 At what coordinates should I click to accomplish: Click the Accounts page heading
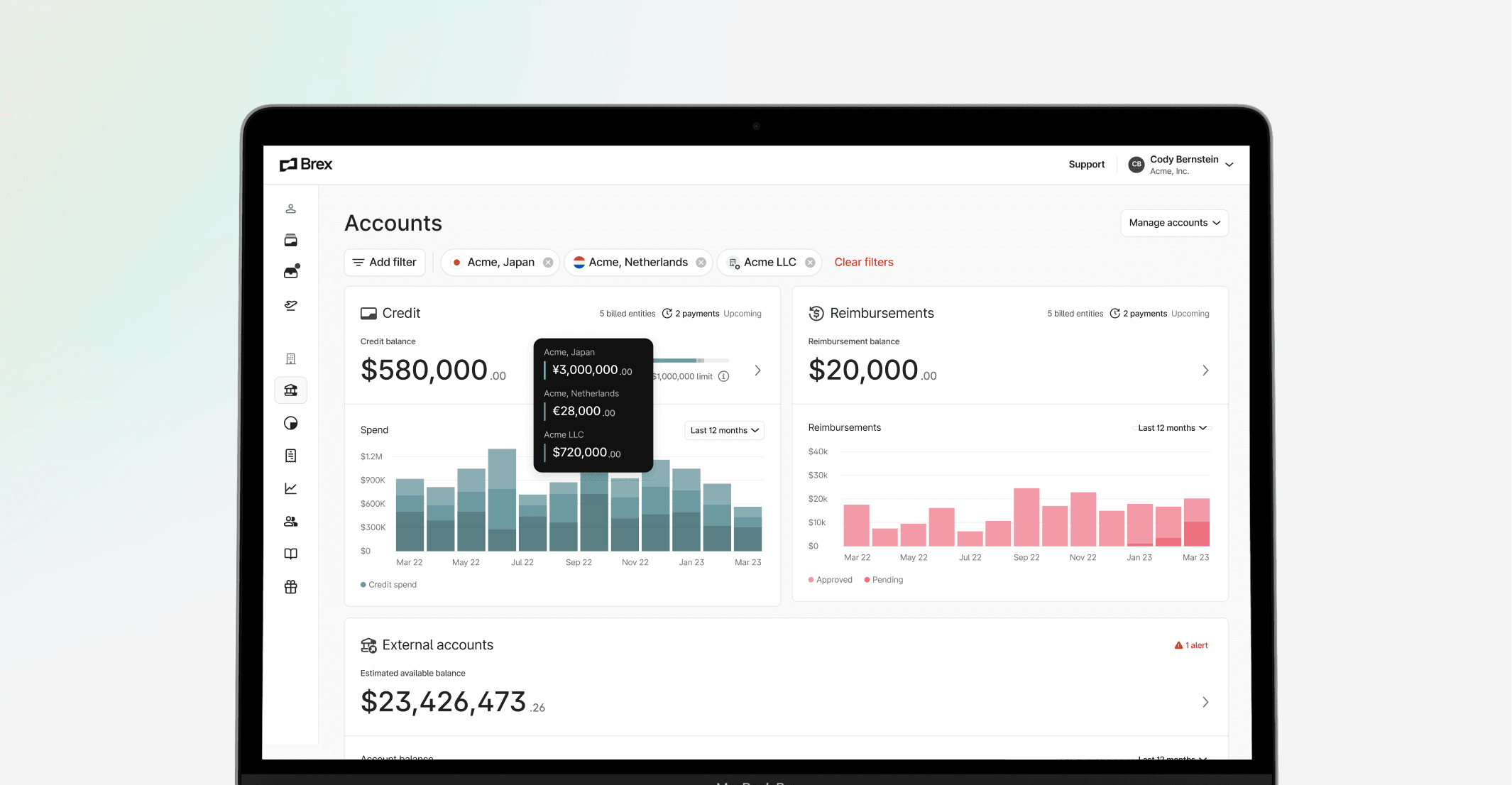[393, 224]
